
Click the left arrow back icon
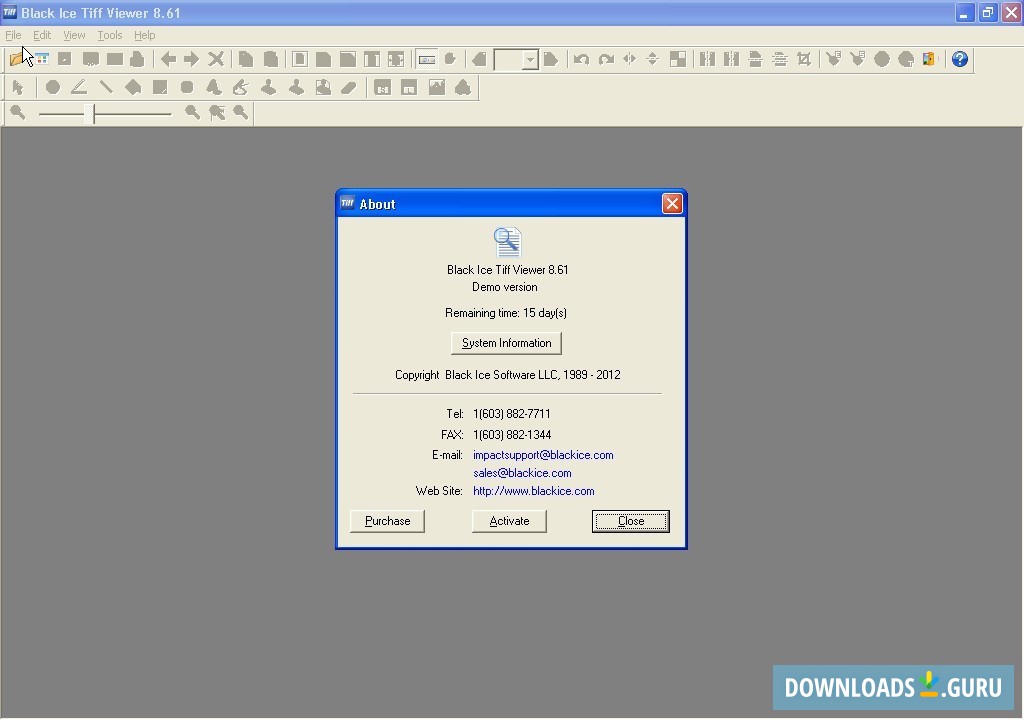pos(168,59)
